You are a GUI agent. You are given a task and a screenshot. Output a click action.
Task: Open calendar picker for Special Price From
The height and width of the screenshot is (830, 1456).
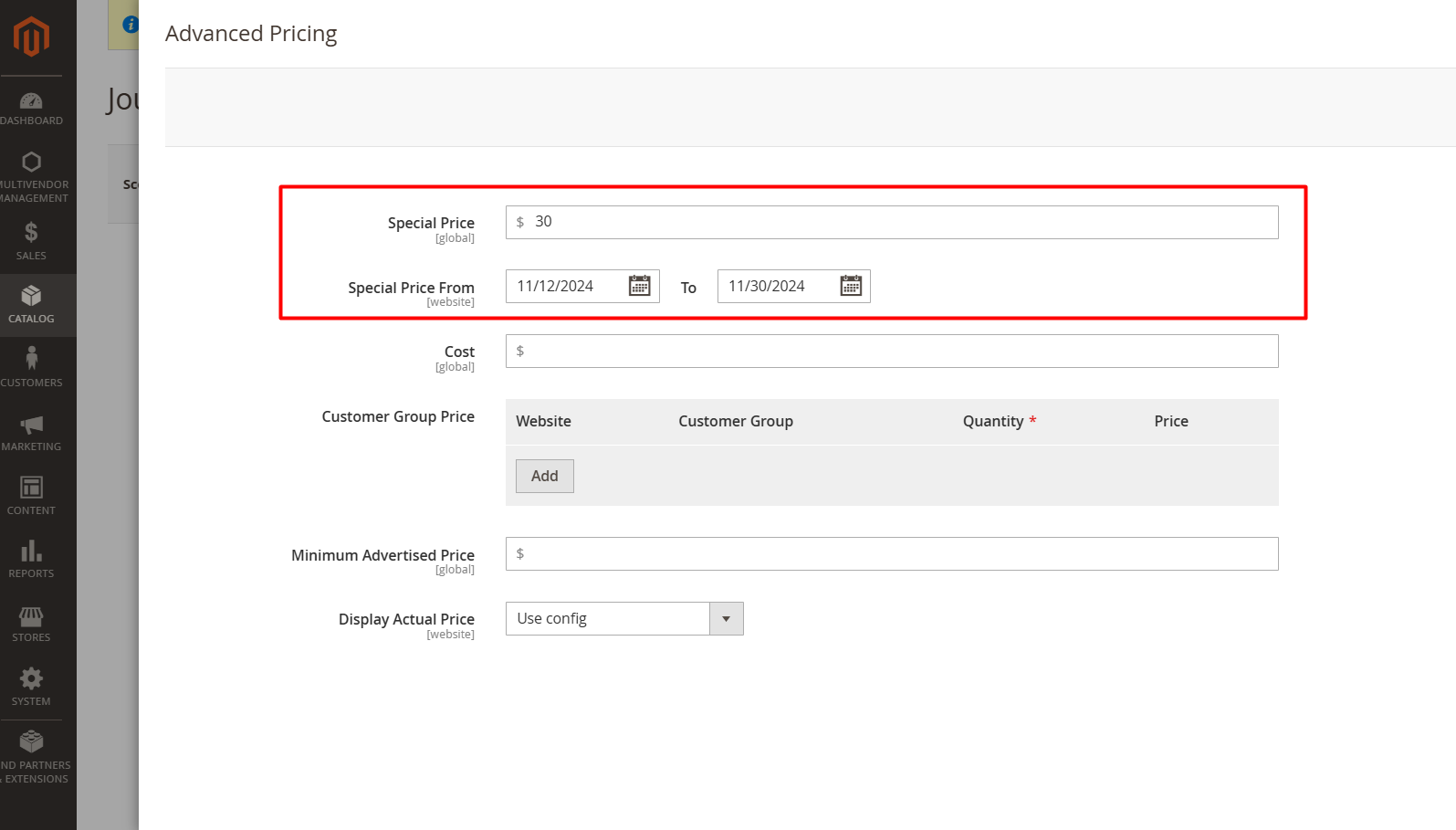639,286
